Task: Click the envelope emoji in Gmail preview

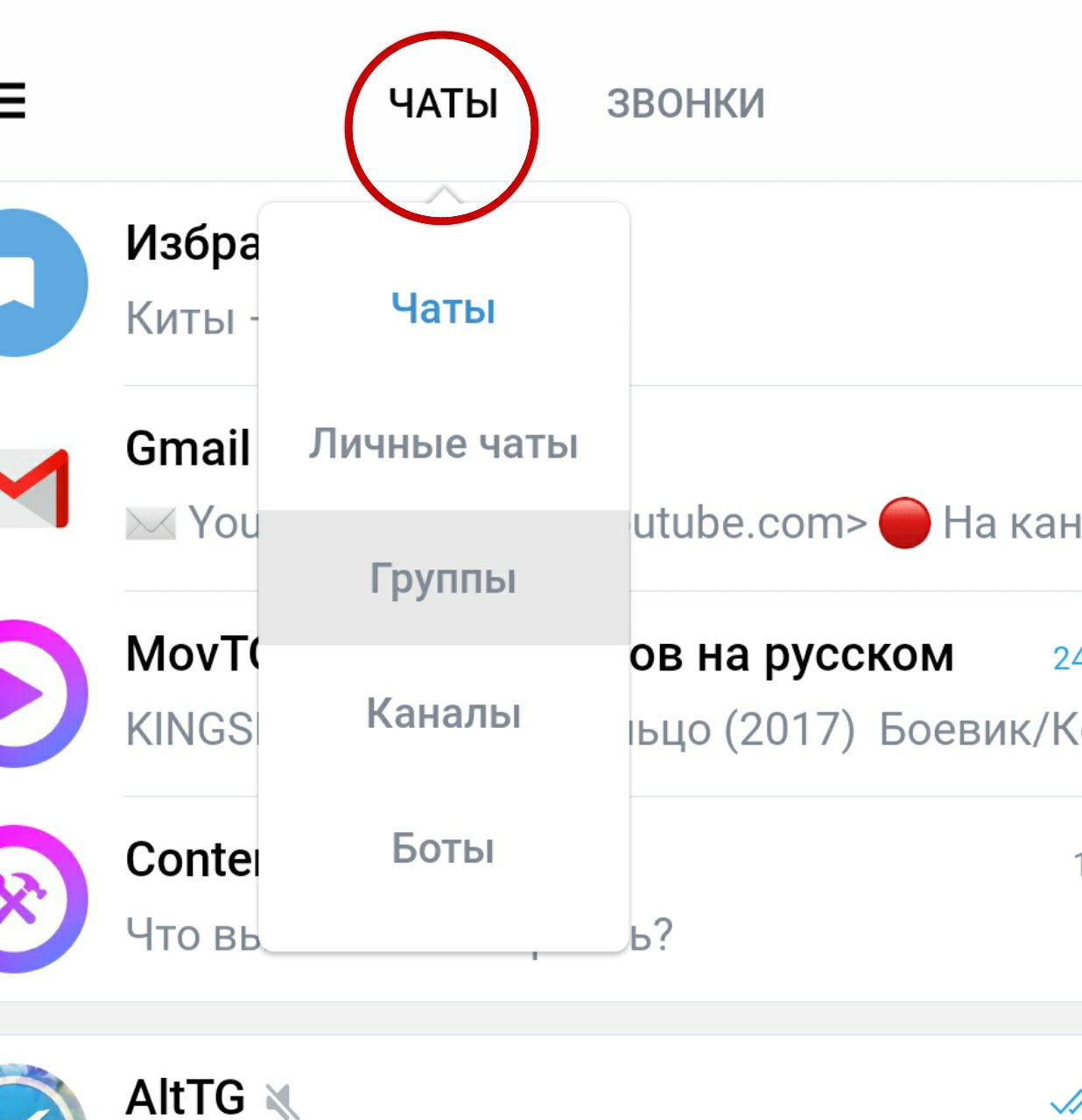Action: (151, 523)
